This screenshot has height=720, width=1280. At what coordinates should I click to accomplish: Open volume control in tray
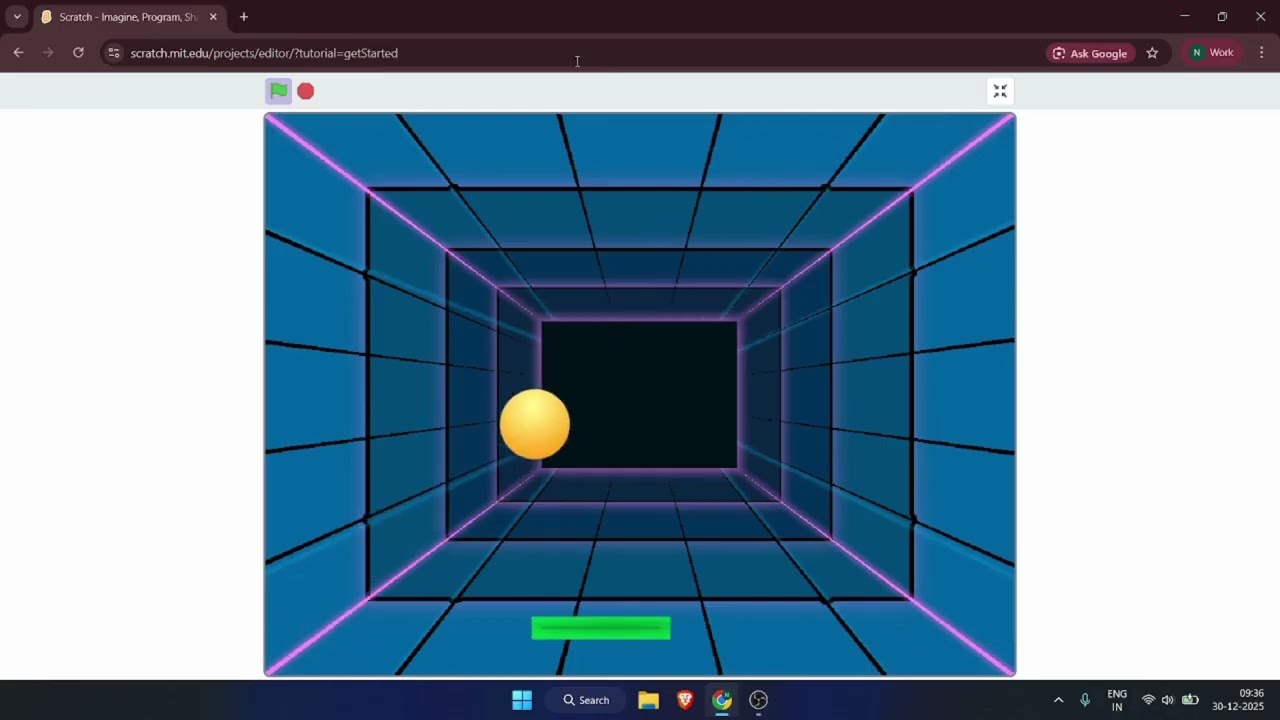[1167, 700]
